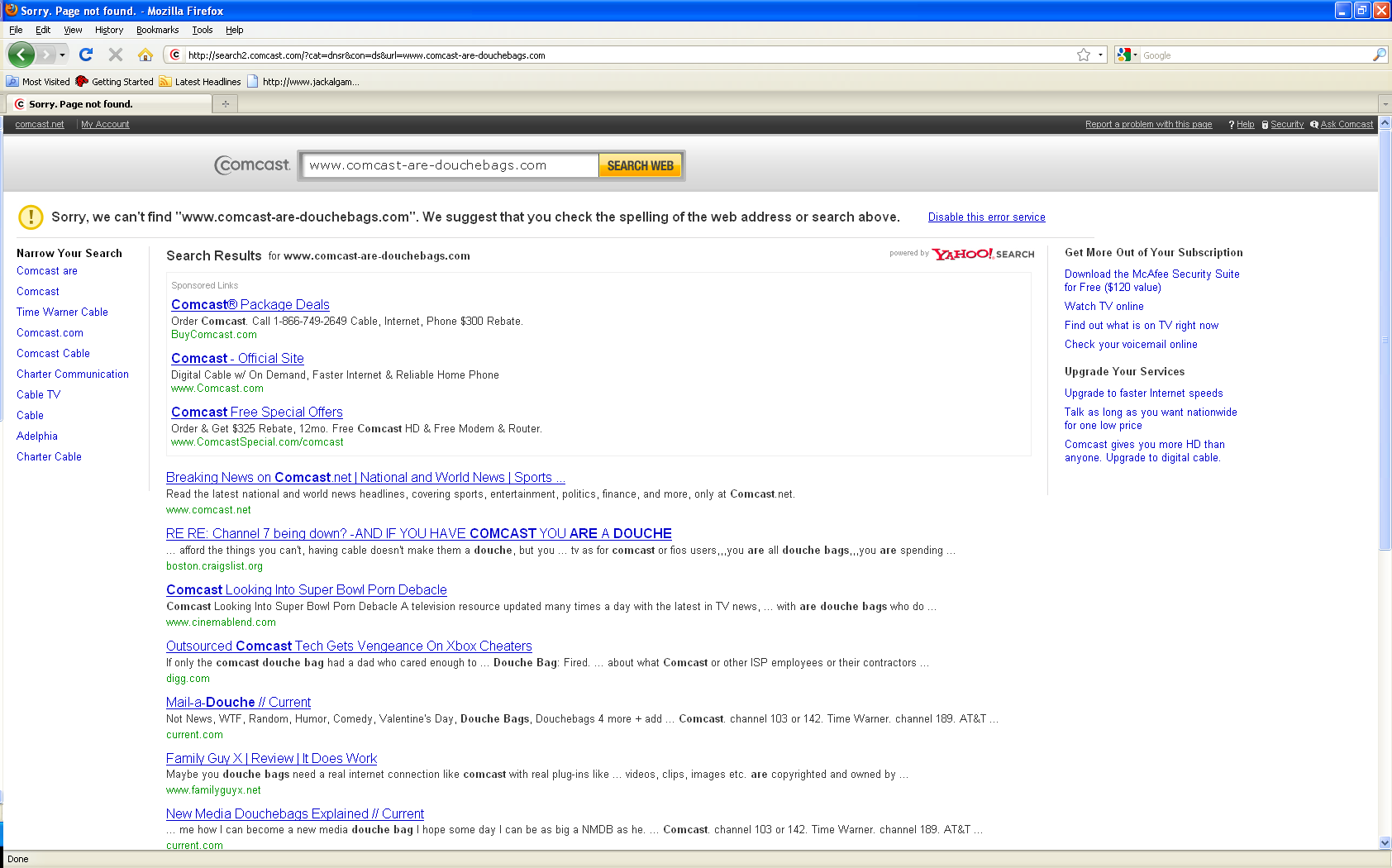Open Outsourced Comcast Tech result
The height and width of the screenshot is (868, 1392).
point(349,646)
